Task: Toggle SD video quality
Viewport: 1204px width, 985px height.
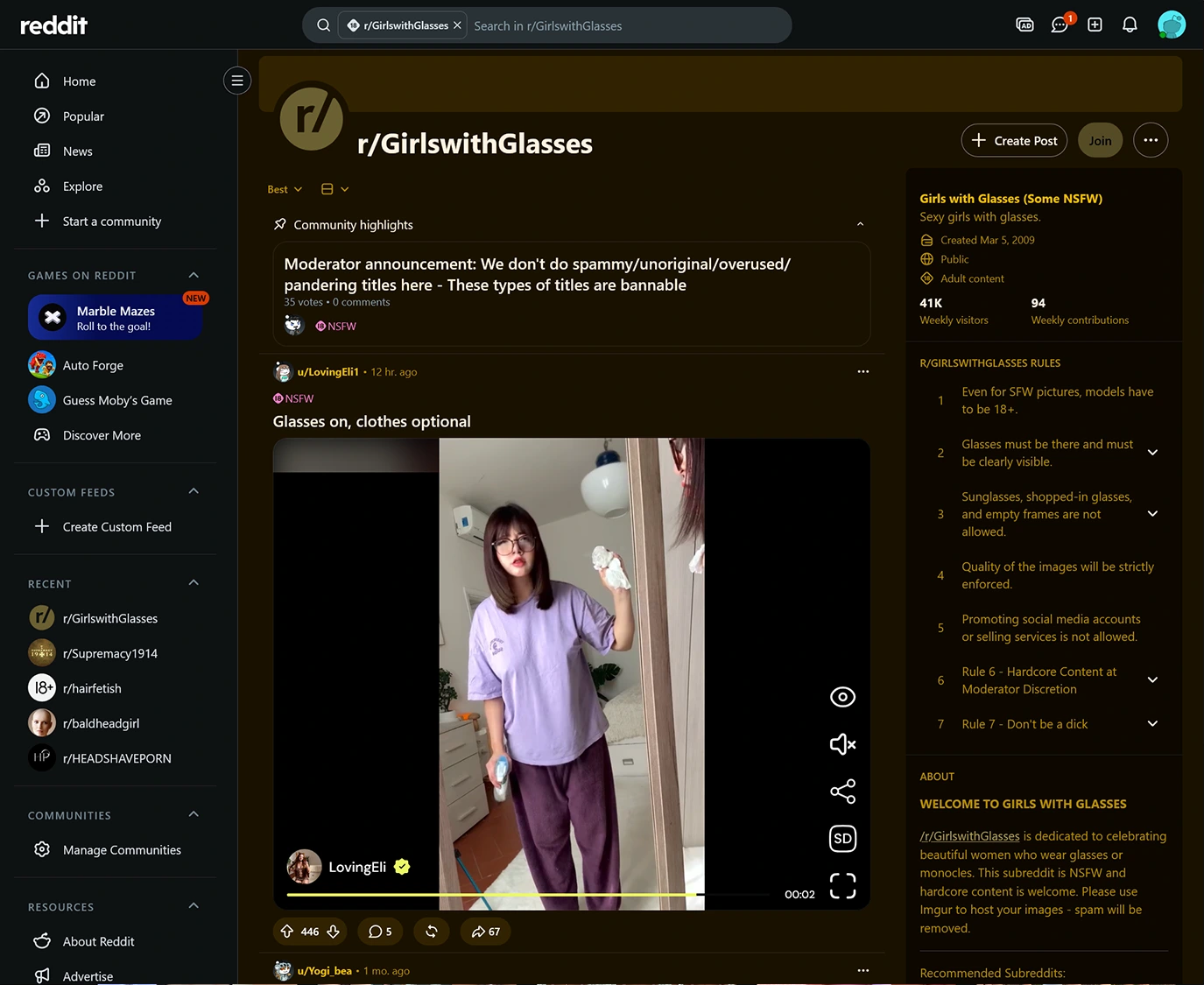Action: click(x=842, y=839)
